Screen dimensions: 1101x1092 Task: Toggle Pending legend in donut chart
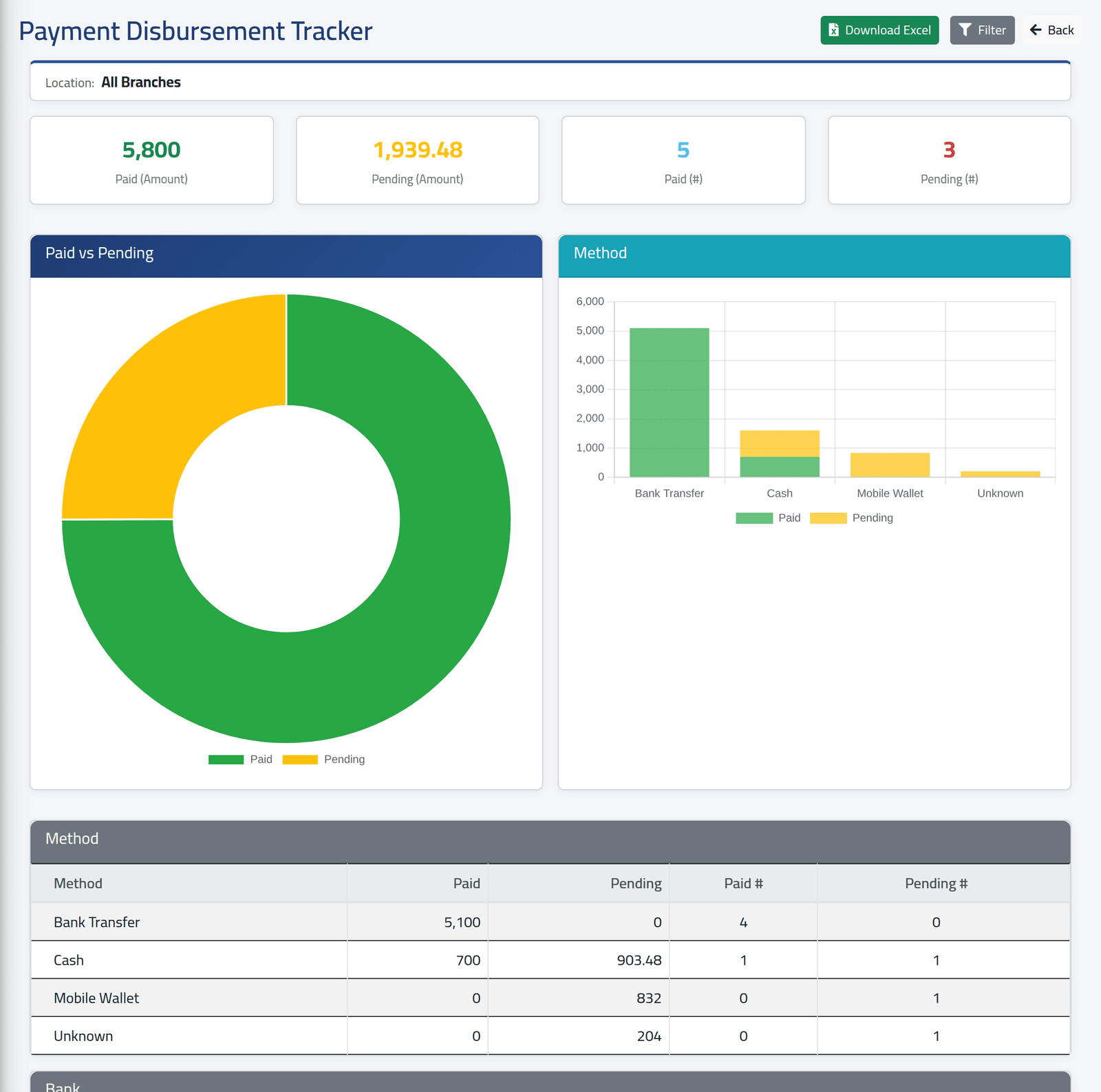tap(323, 760)
